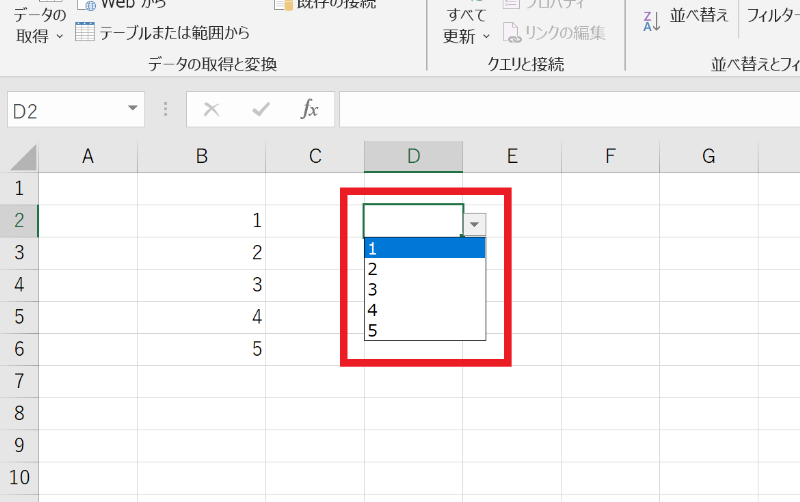
Task: Select row 5 header
Action: point(19,317)
